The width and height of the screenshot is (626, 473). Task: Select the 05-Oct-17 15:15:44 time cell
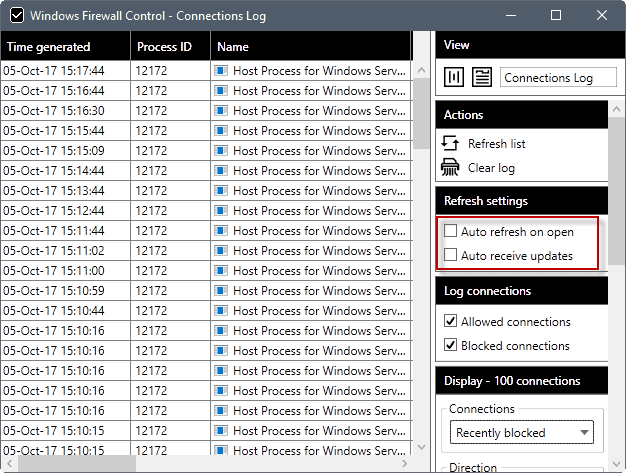click(65, 131)
